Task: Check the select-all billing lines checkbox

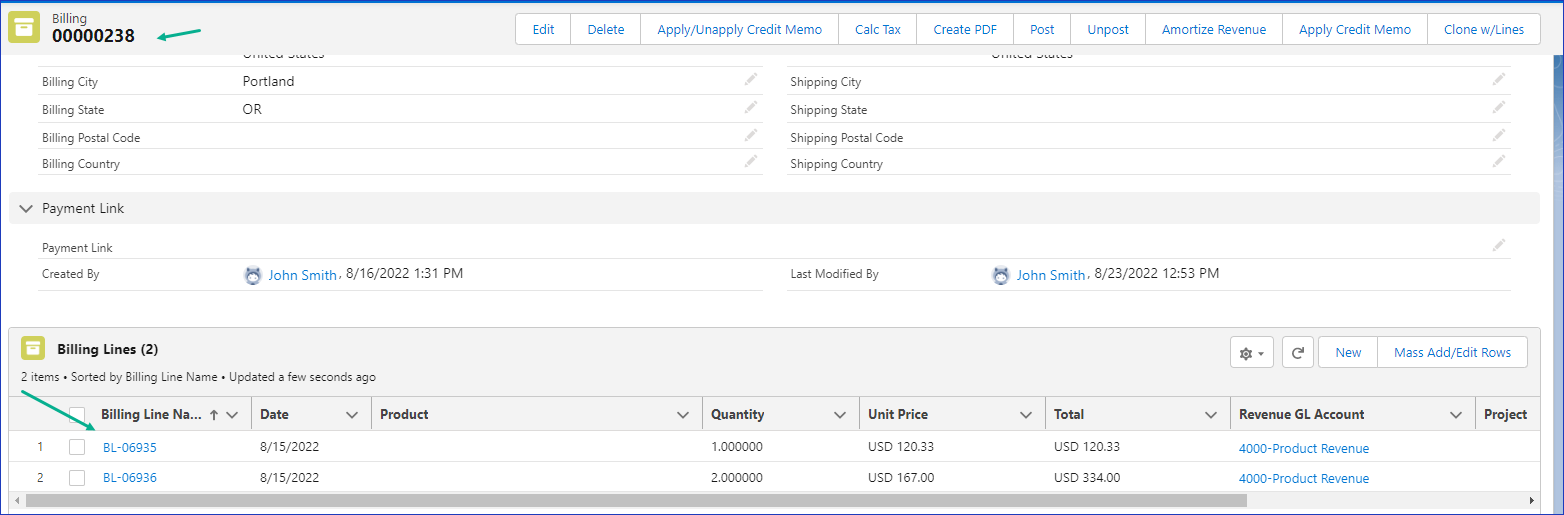Action: point(77,415)
